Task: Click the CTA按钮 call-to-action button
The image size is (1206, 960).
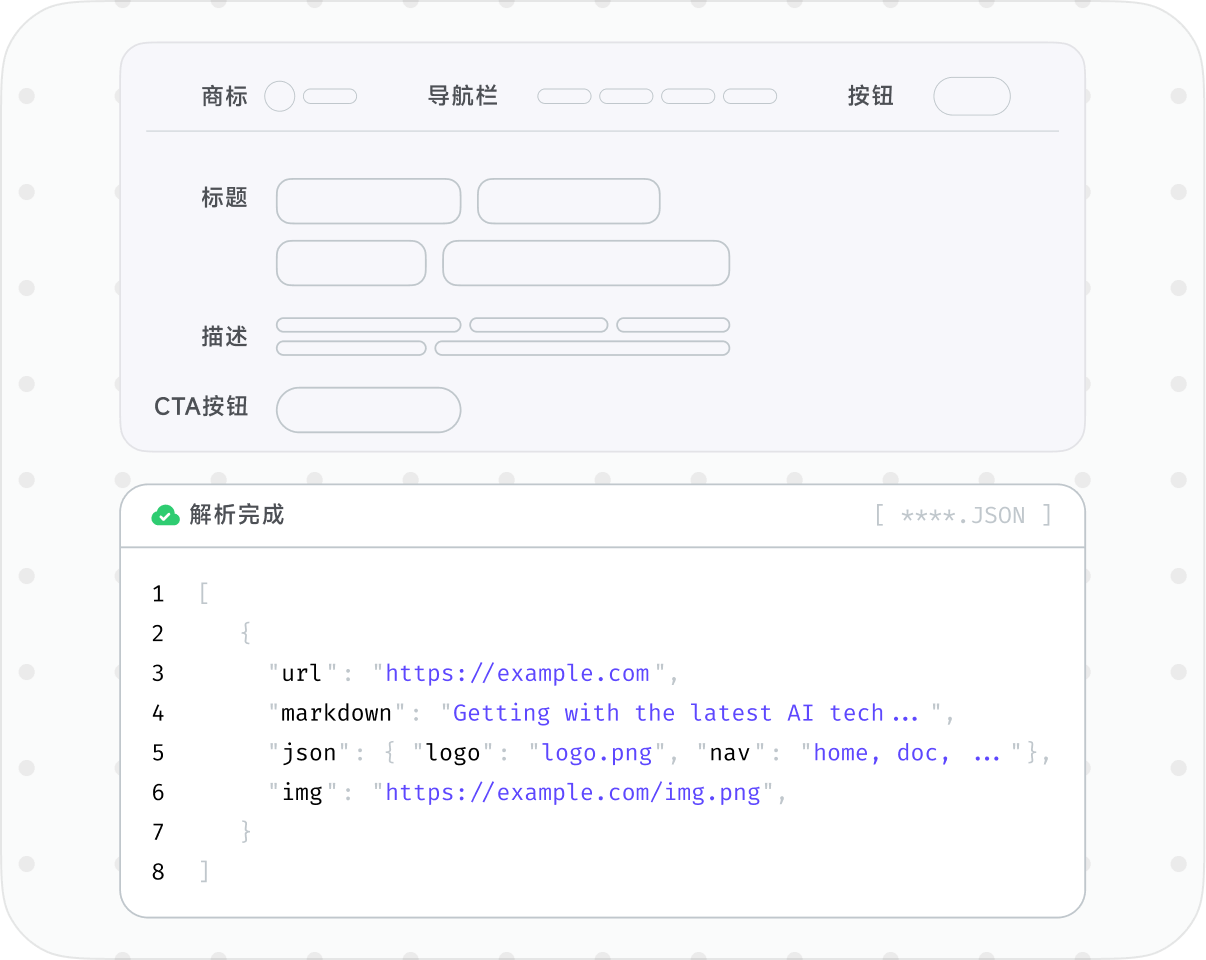Action: (368, 410)
